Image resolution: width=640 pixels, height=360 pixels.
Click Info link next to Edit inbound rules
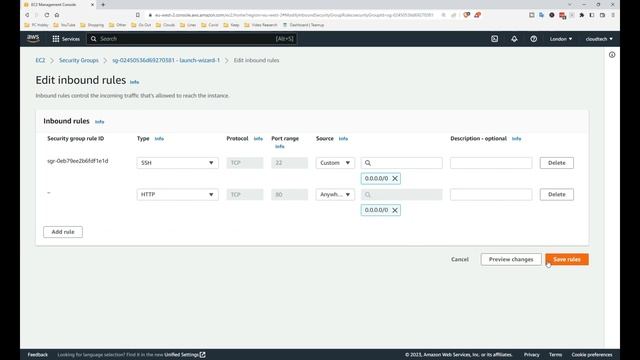(x=134, y=82)
